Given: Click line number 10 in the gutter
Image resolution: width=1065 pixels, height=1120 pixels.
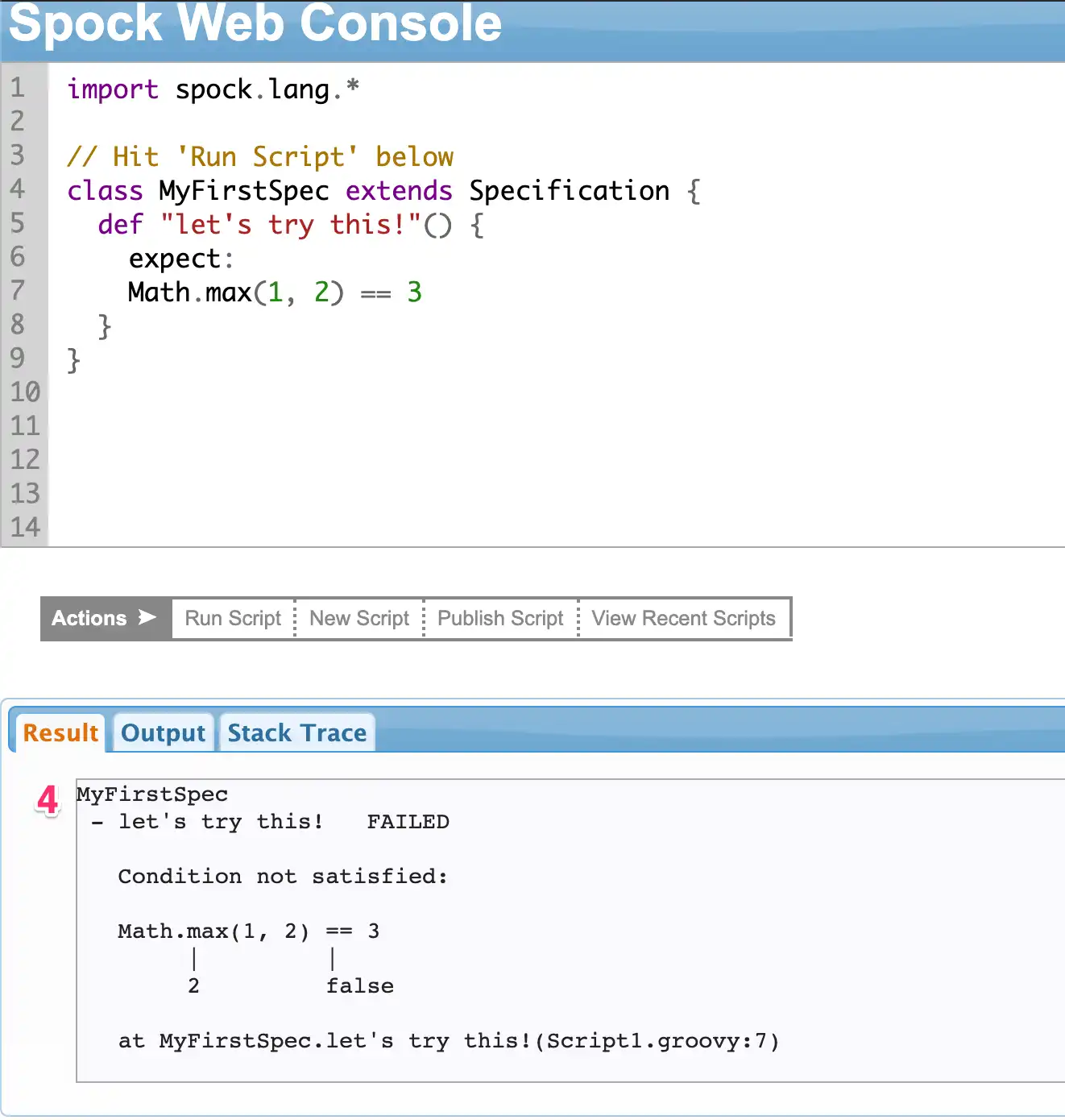Looking at the screenshot, I should click(x=25, y=392).
